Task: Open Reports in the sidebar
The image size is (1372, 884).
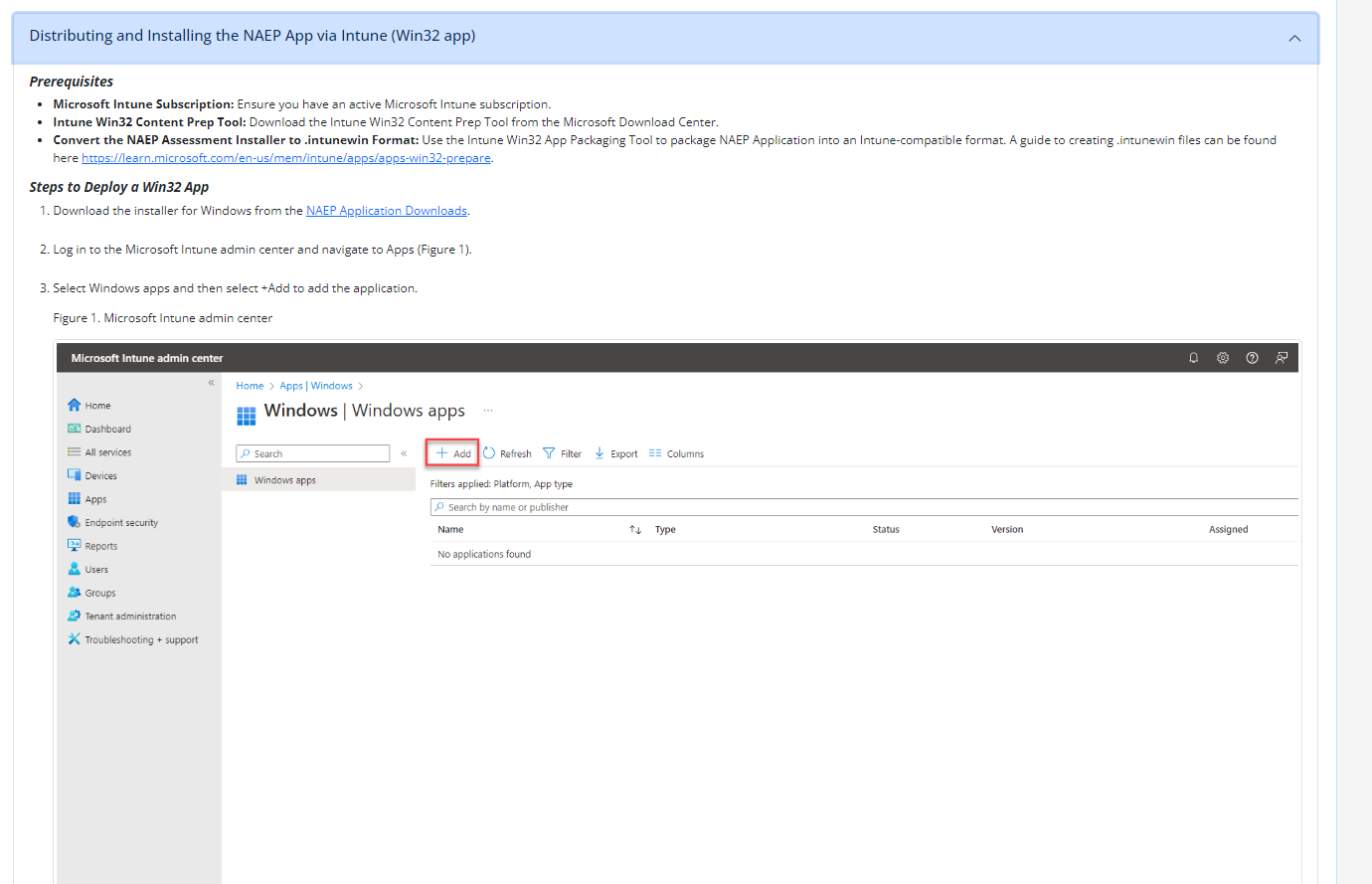Action: pyautogui.click(x=92, y=546)
